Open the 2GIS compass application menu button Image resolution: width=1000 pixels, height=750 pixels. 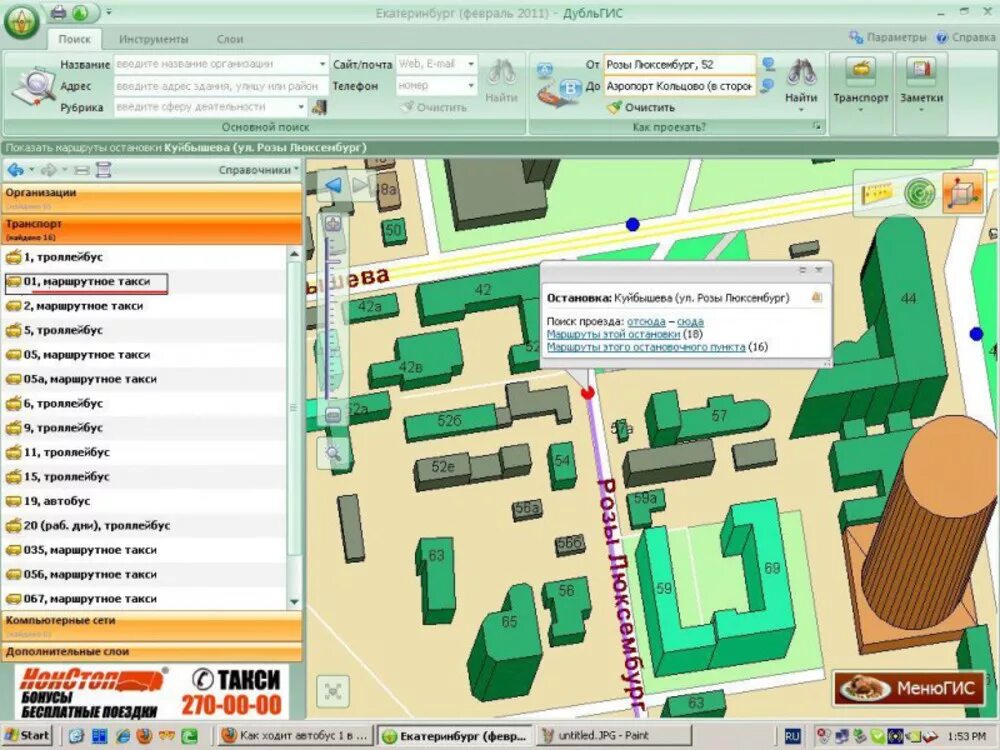[x=22, y=21]
